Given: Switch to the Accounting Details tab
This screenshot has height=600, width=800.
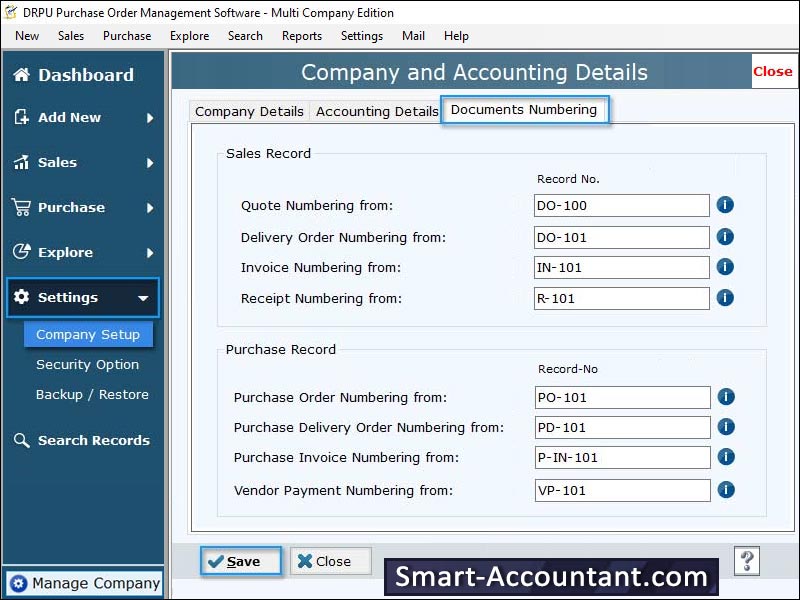Looking at the screenshot, I should (x=376, y=111).
